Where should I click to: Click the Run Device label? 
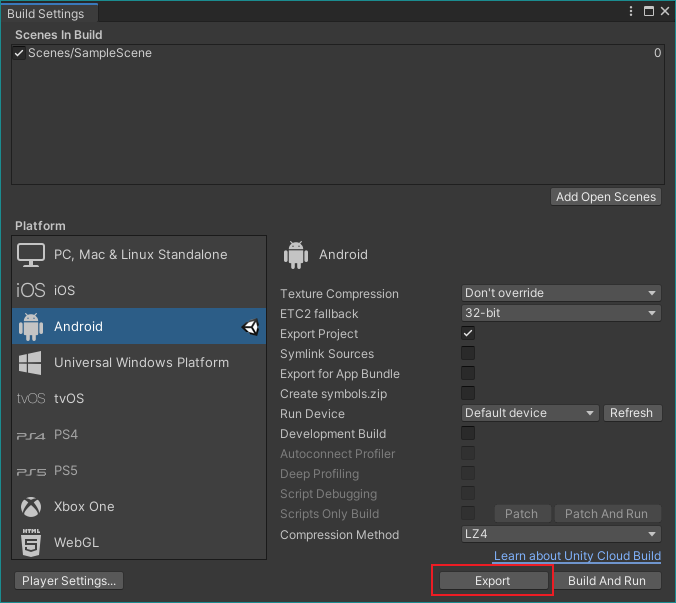312,414
